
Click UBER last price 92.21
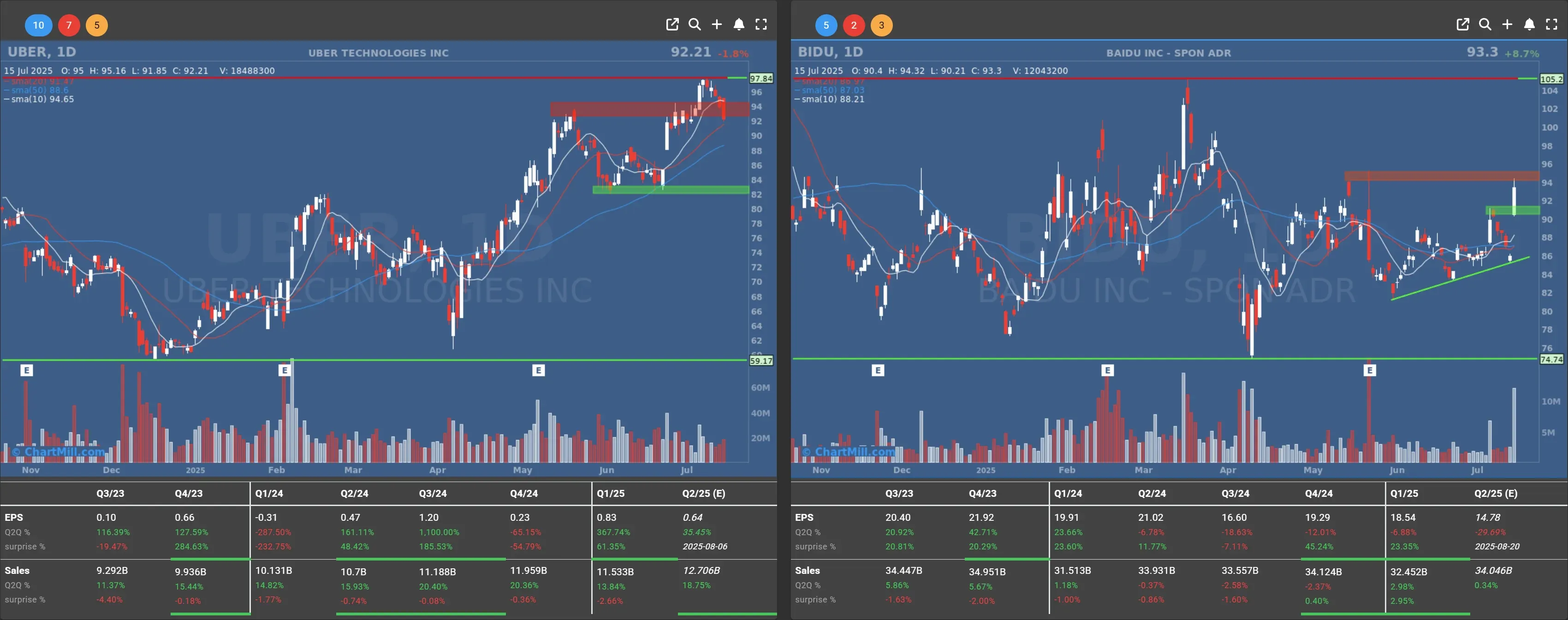(x=691, y=52)
